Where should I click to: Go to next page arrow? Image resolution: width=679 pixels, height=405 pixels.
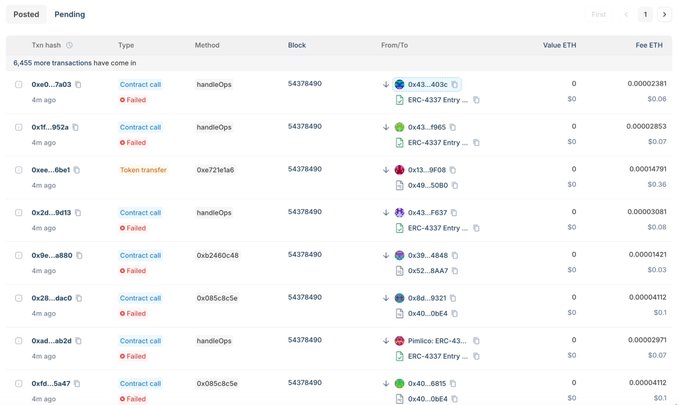(664, 15)
